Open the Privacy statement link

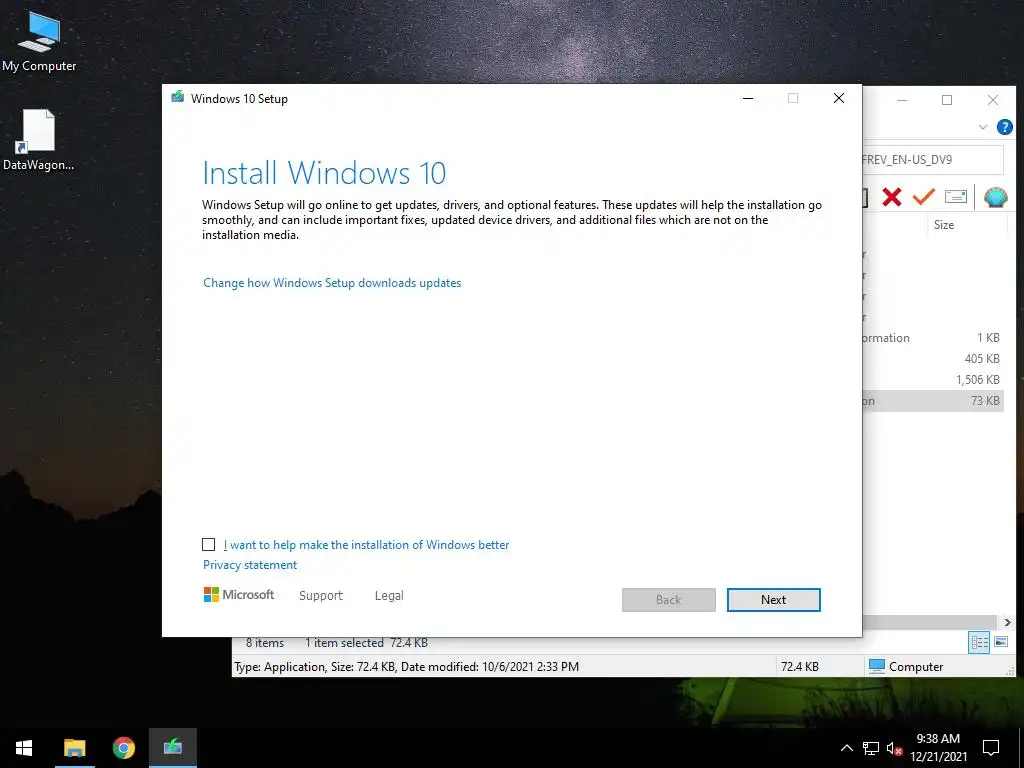click(249, 565)
